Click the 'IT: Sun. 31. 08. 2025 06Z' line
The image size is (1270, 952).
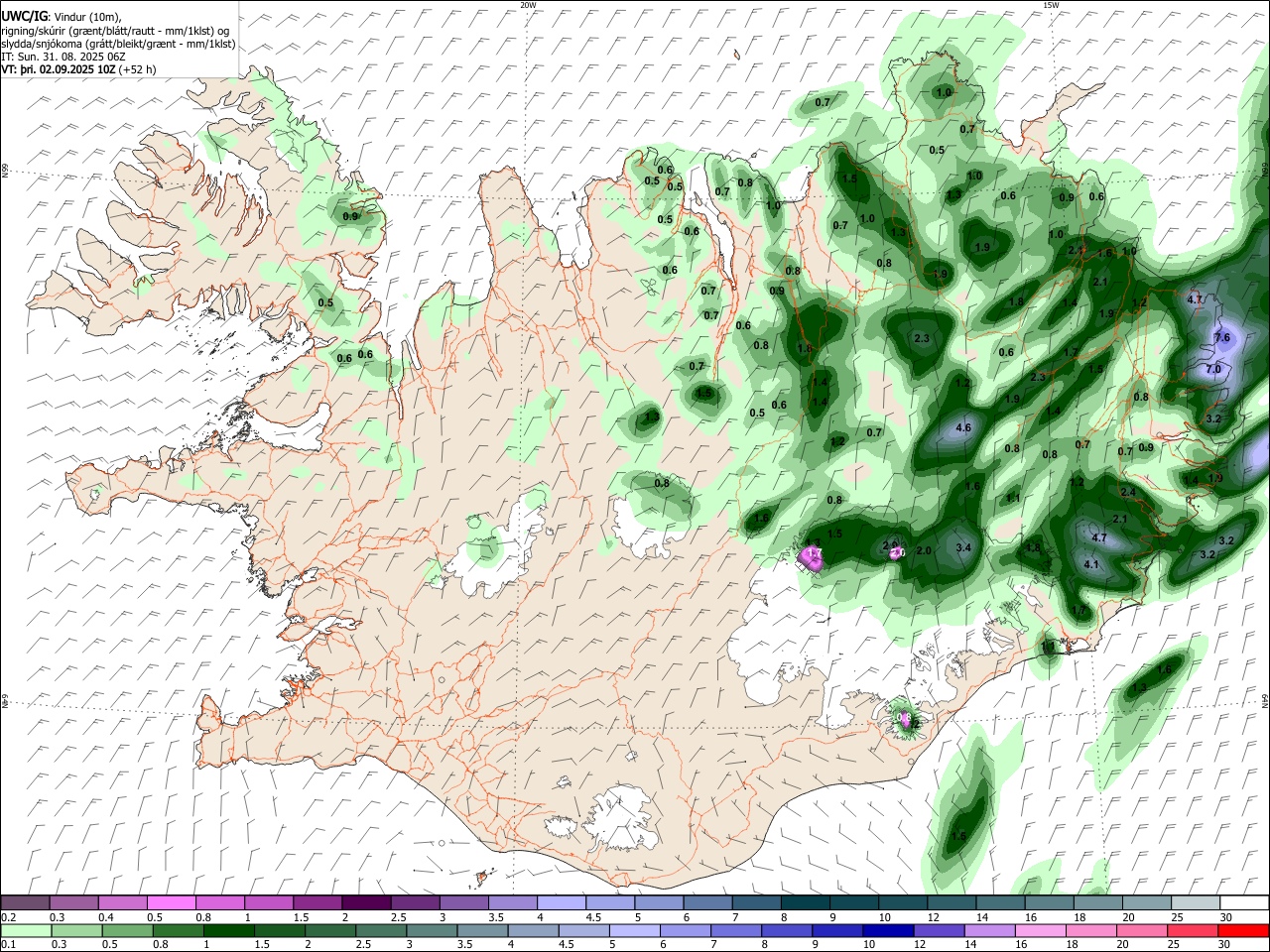(63, 57)
